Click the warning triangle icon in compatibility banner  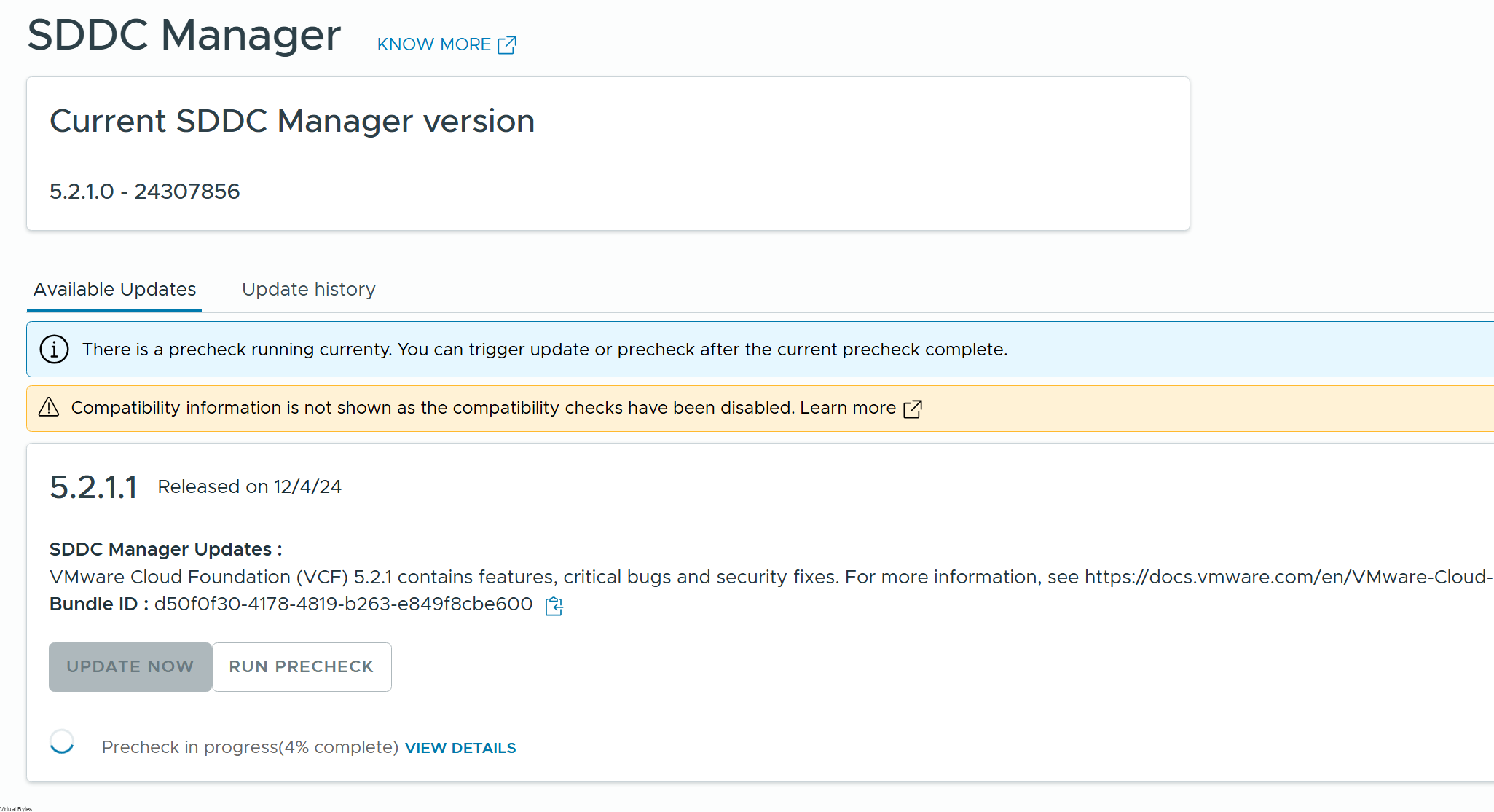coord(49,408)
